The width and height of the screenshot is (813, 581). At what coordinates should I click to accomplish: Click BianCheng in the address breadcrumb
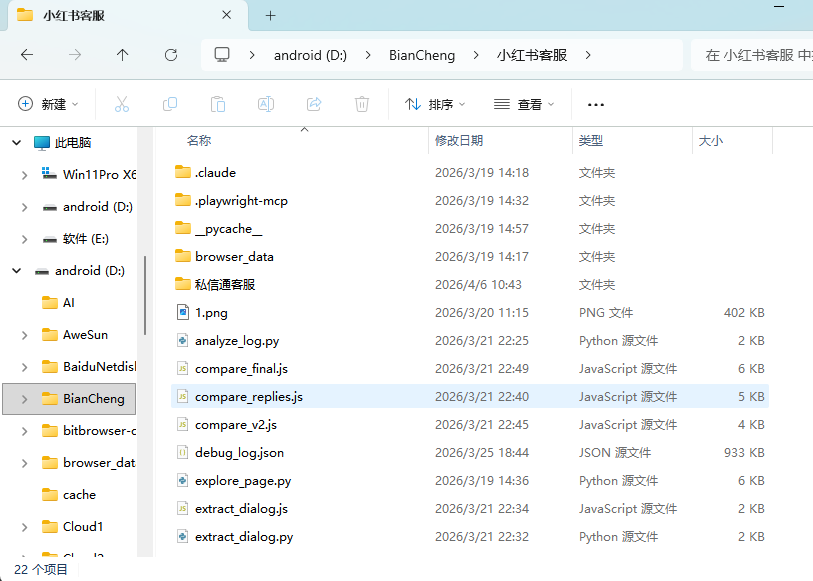[421, 55]
